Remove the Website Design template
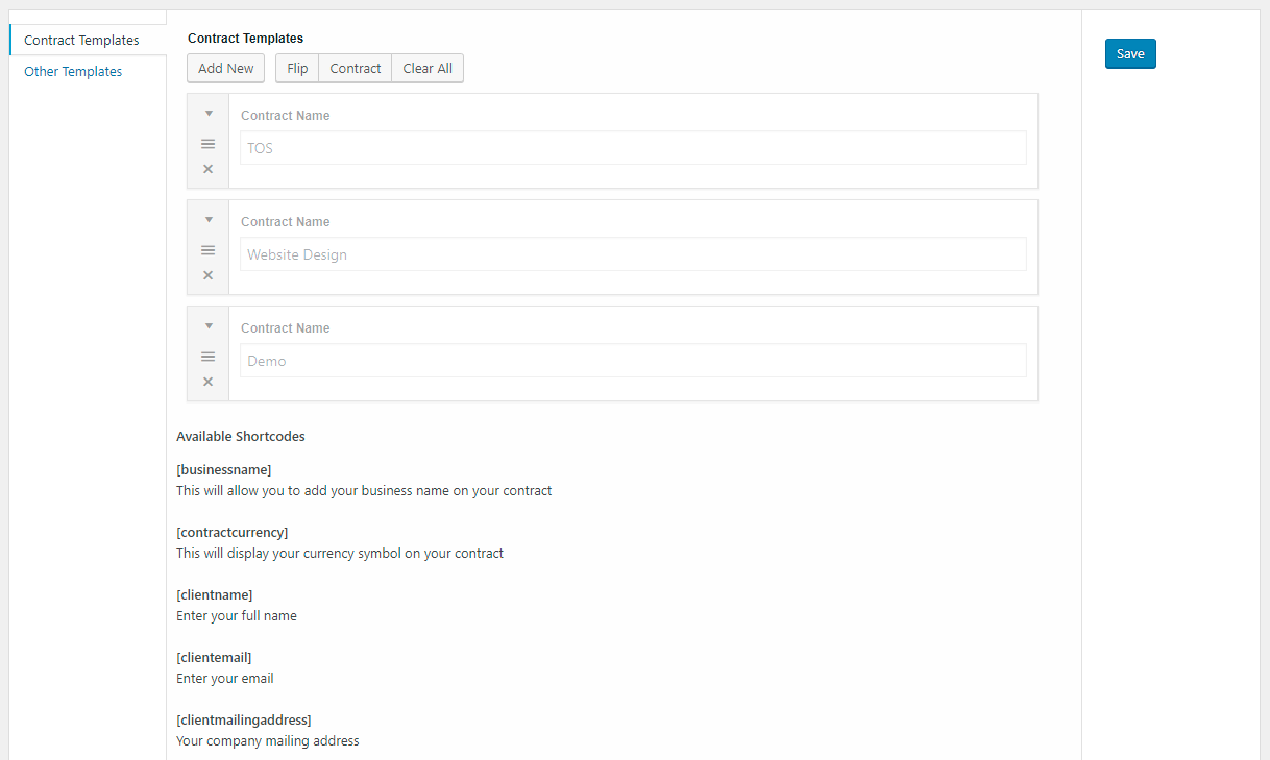The width and height of the screenshot is (1270, 760). (207, 275)
